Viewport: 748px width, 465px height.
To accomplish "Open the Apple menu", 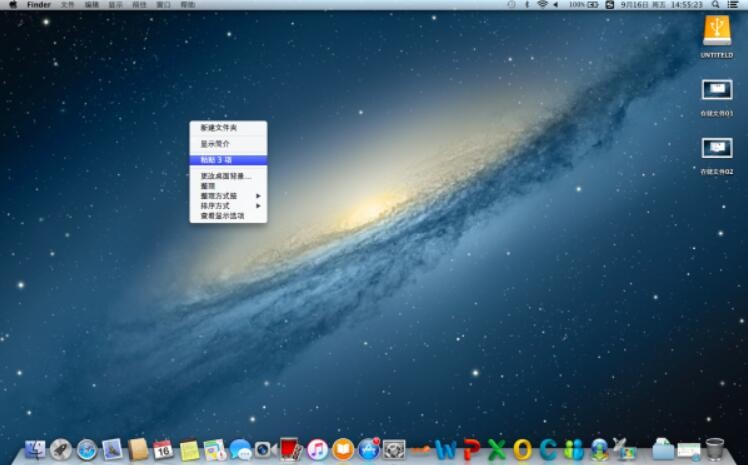I will [13, 5].
